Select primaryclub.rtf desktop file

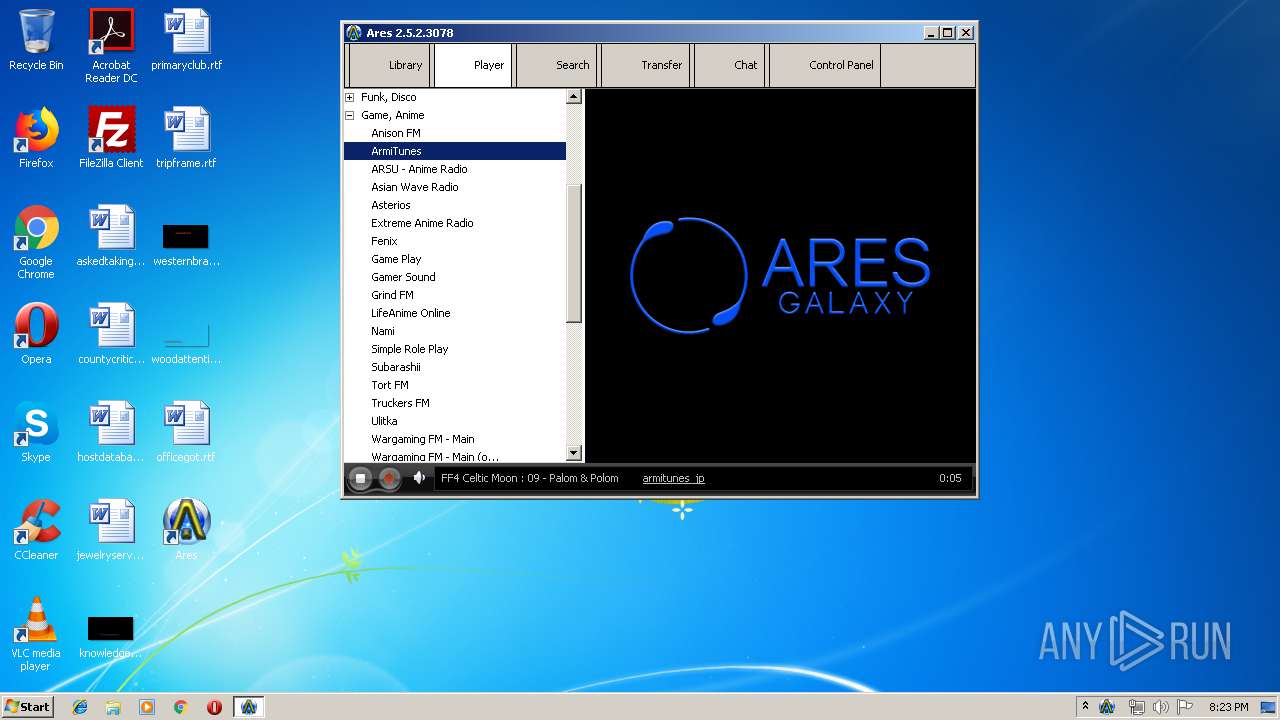187,40
